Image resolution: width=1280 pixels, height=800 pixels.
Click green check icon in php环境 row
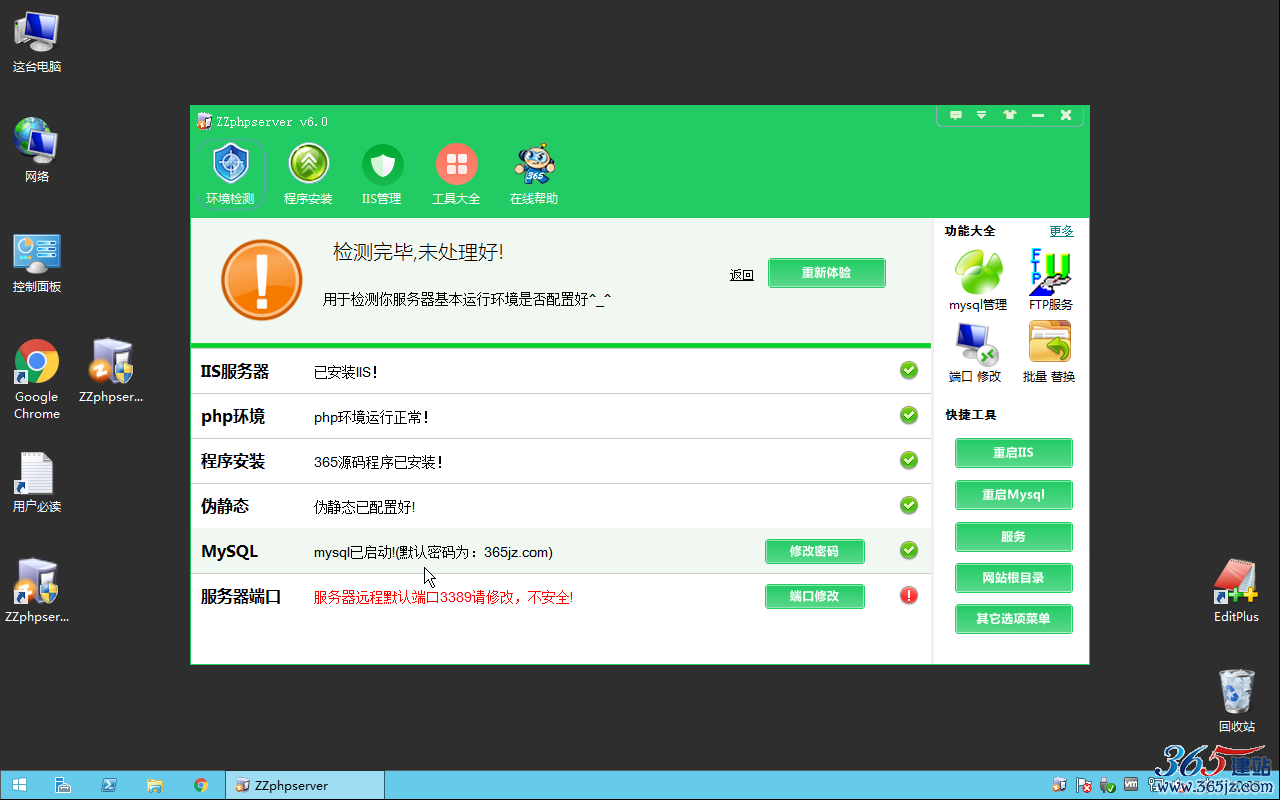tap(909, 415)
